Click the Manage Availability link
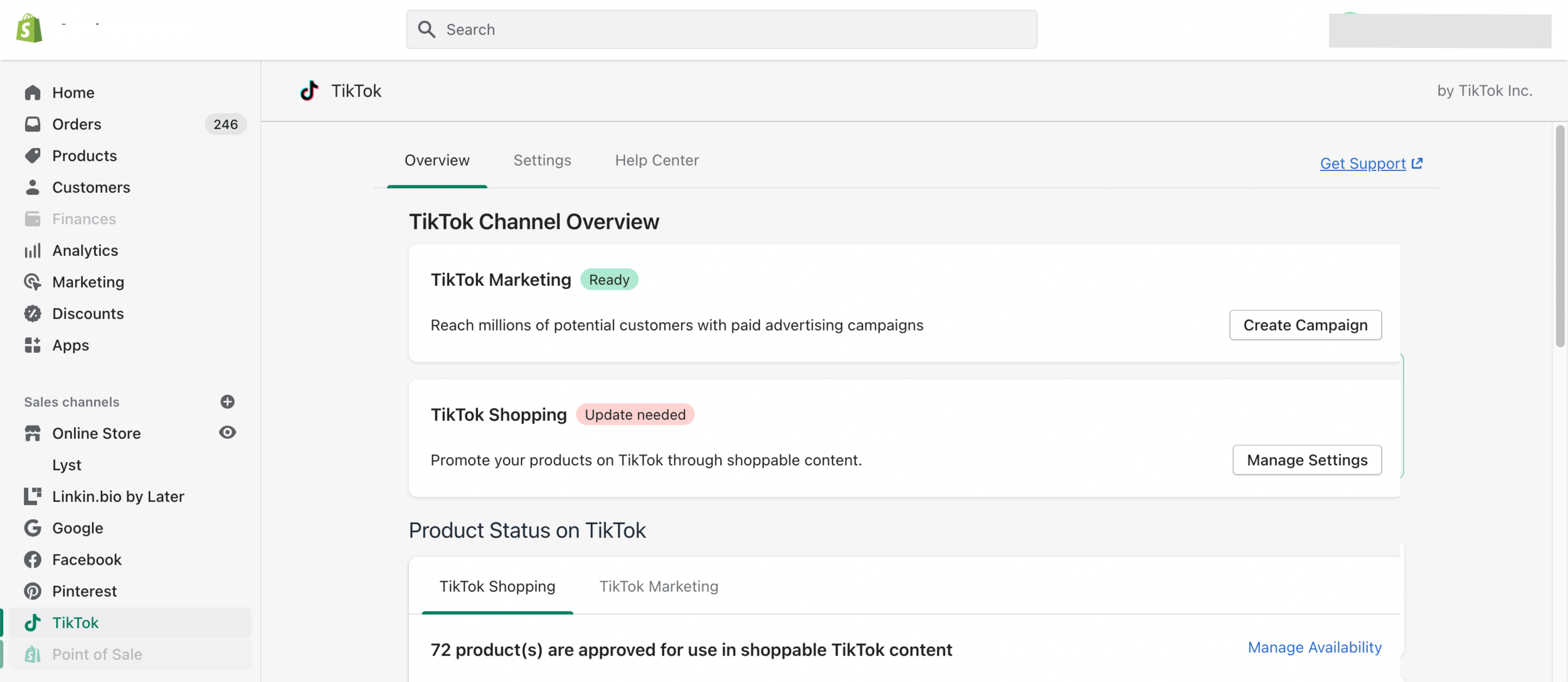1568x682 pixels. tap(1315, 647)
